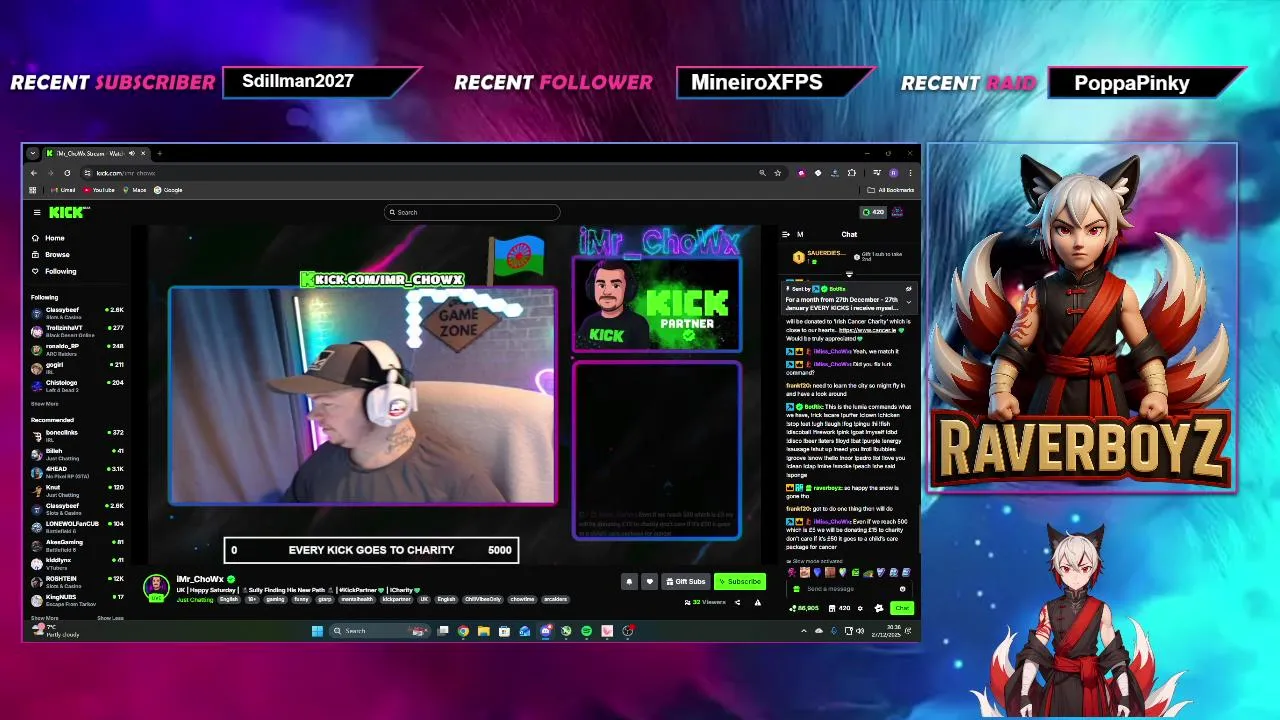Open Task View on the taskbar
The width and height of the screenshot is (1280, 720).
tap(443, 630)
